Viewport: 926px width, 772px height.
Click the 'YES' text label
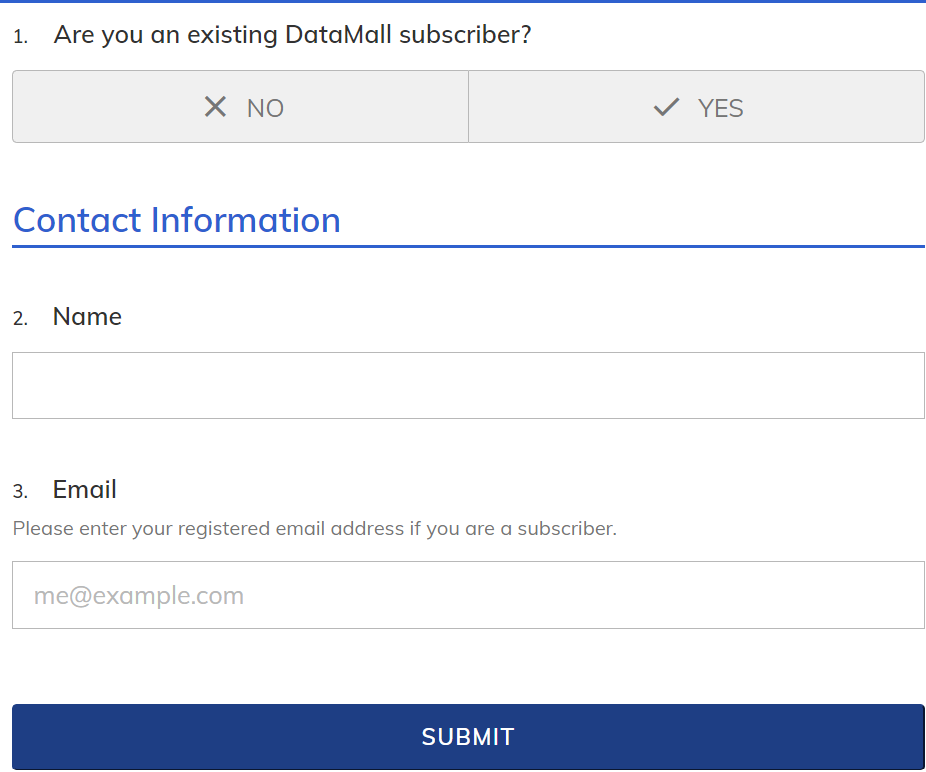coord(720,108)
